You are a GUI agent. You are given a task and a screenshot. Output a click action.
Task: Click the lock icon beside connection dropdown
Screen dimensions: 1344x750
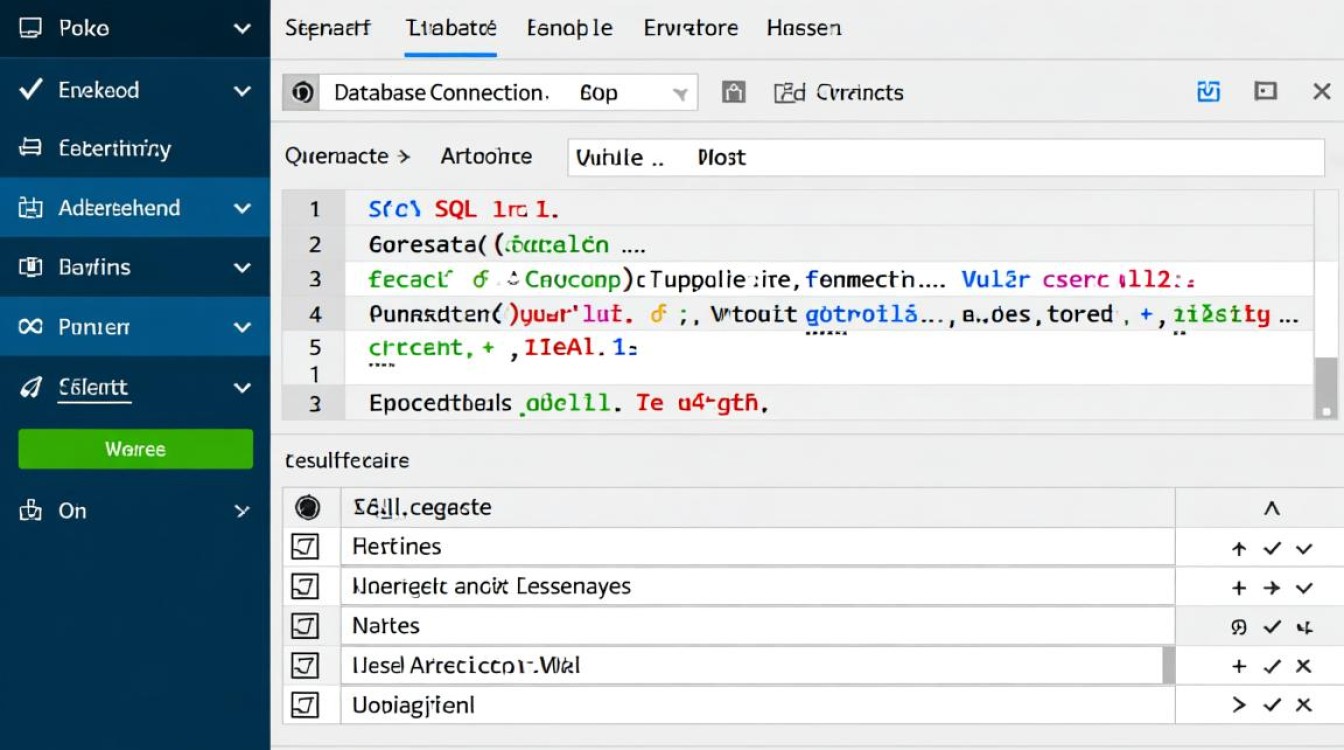coord(734,93)
